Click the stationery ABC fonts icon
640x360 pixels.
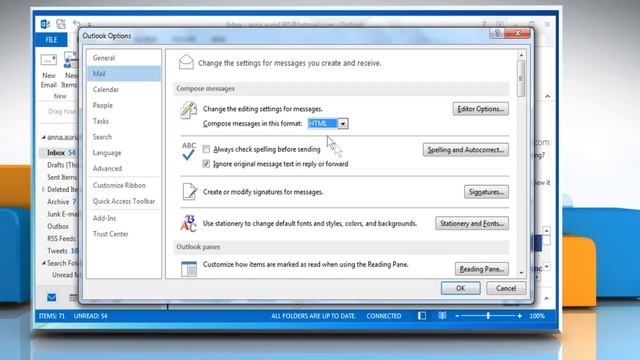point(189,223)
